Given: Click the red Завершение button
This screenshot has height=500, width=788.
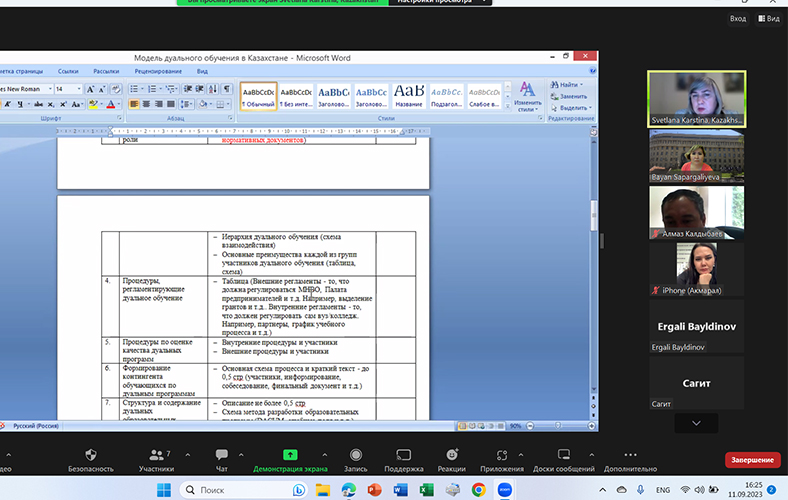Looking at the screenshot, I should point(751,460).
